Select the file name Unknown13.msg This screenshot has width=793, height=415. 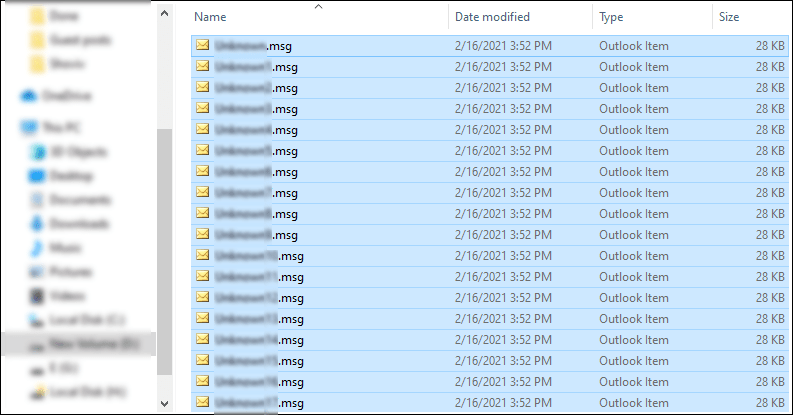pyautogui.click(x=259, y=319)
